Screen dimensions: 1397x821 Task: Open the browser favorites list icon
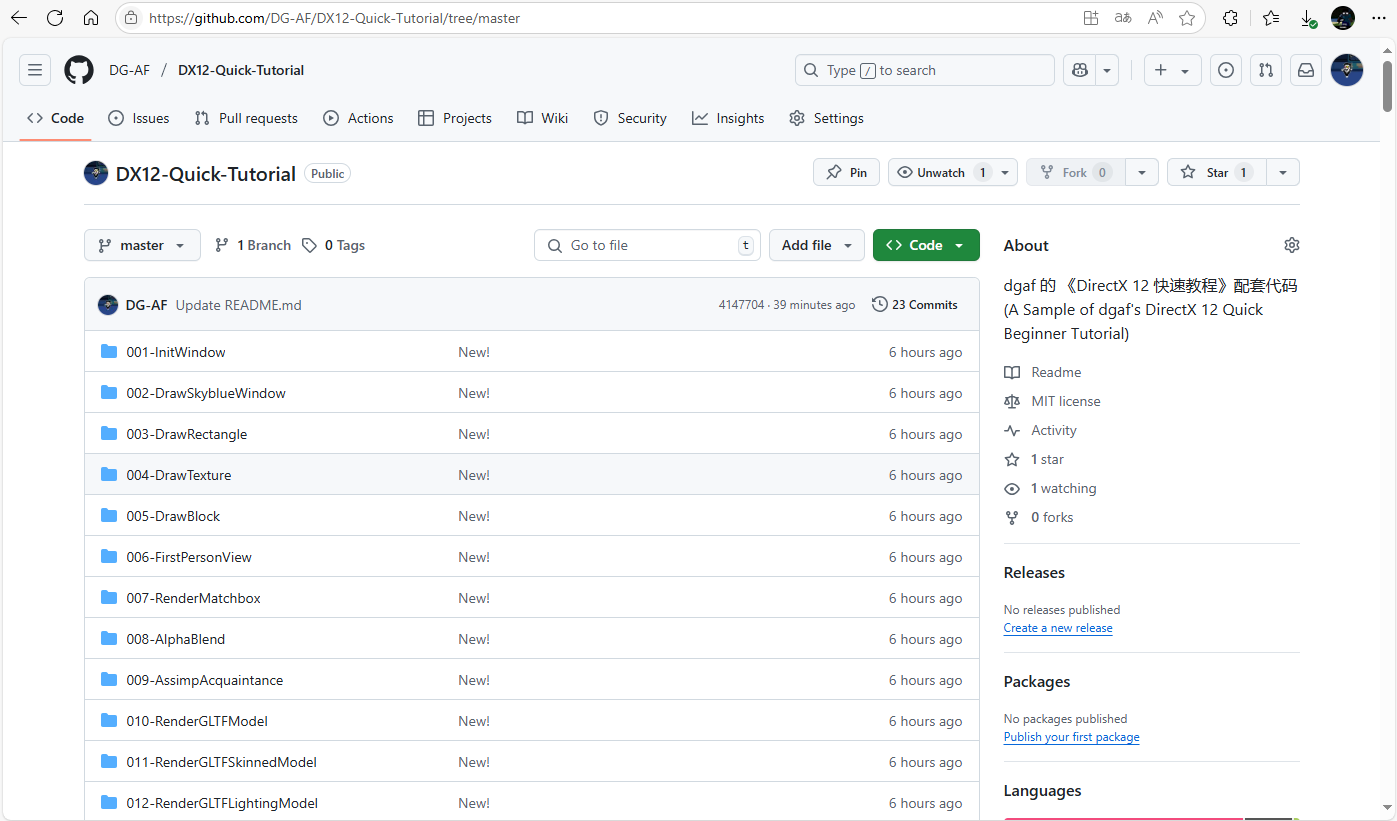click(1271, 18)
